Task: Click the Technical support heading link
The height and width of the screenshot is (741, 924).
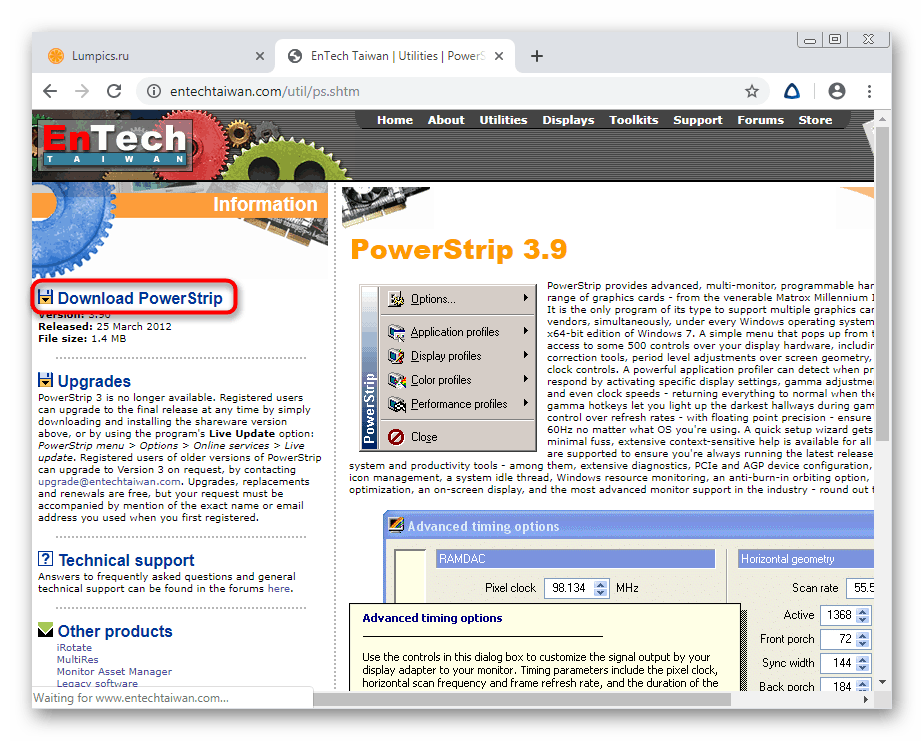Action: pyautogui.click(x=126, y=559)
